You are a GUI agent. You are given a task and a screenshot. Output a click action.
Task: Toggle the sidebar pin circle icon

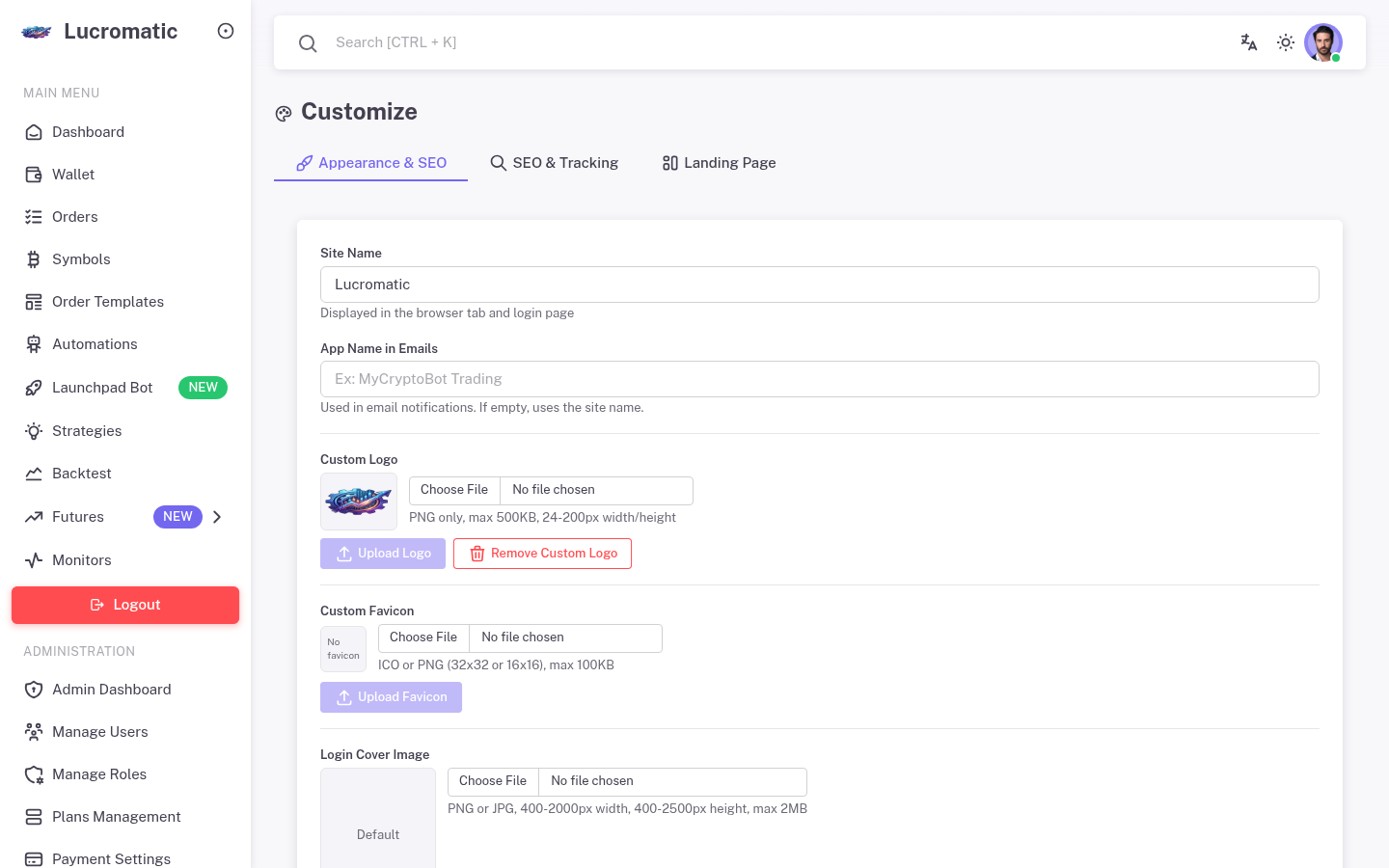(x=226, y=31)
